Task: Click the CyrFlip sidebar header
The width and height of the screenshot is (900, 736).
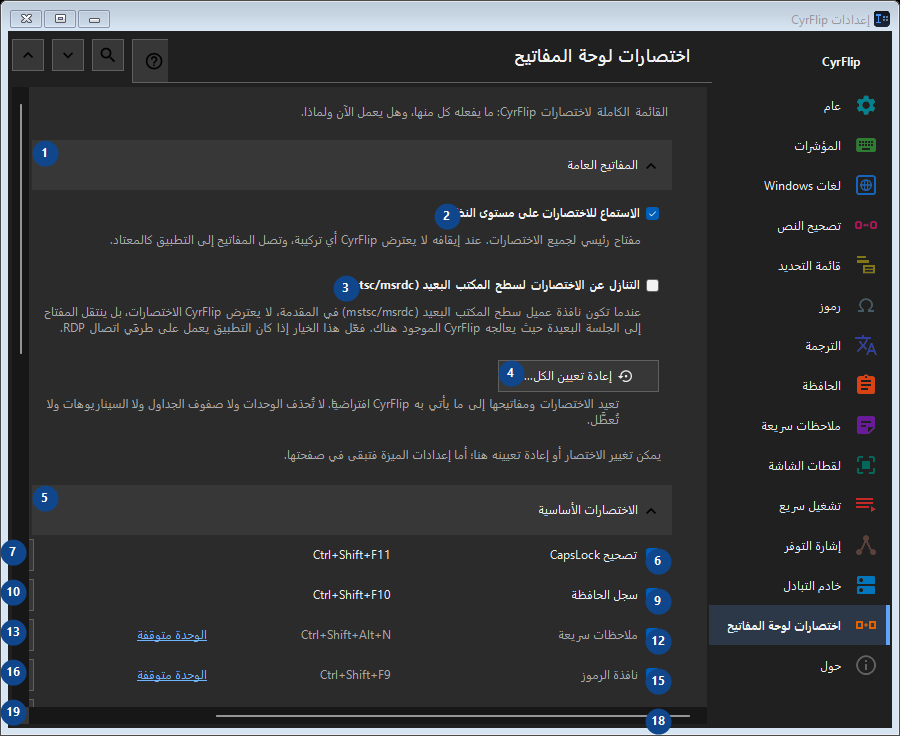Action: [841, 62]
